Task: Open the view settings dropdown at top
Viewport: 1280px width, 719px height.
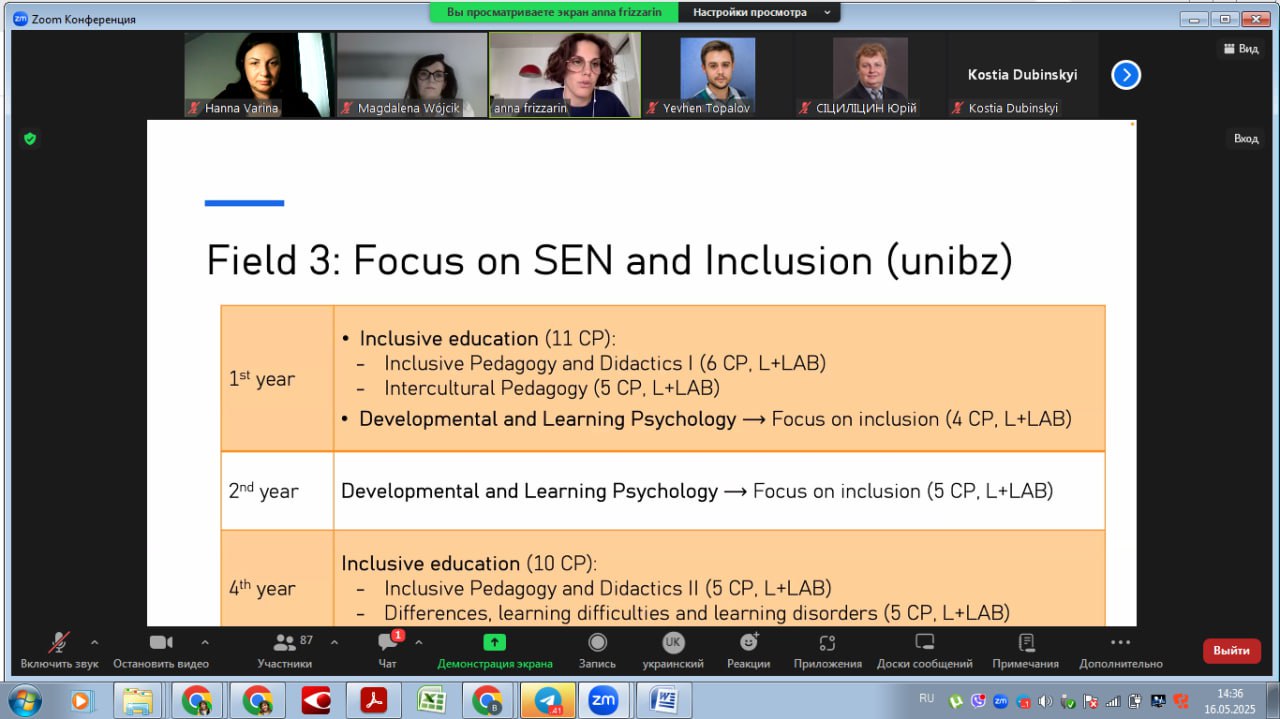Action: pos(758,13)
